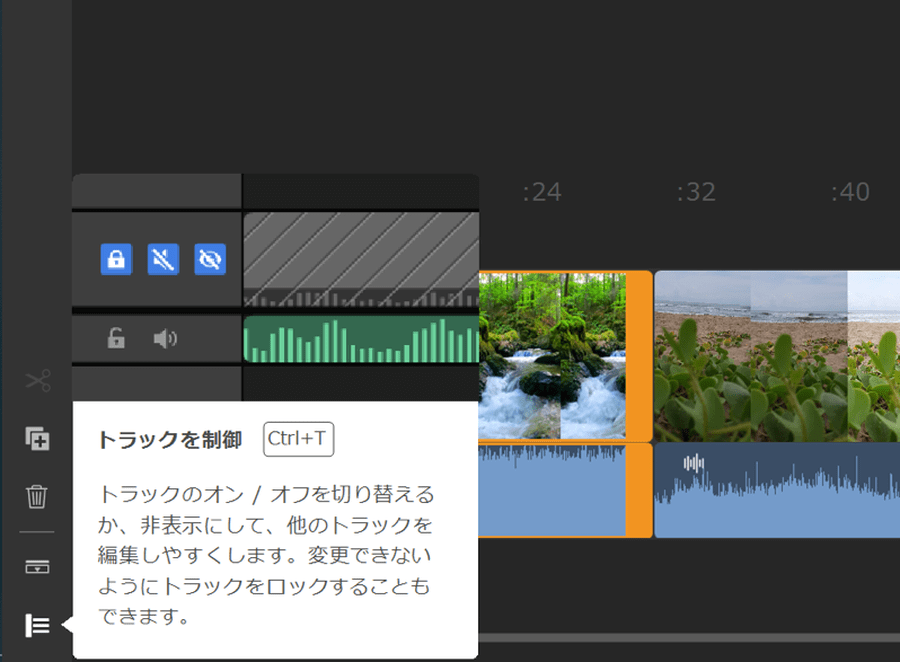The width and height of the screenshot is (900, 662).
Task: Click the track control icon
Action: point(37,625)
